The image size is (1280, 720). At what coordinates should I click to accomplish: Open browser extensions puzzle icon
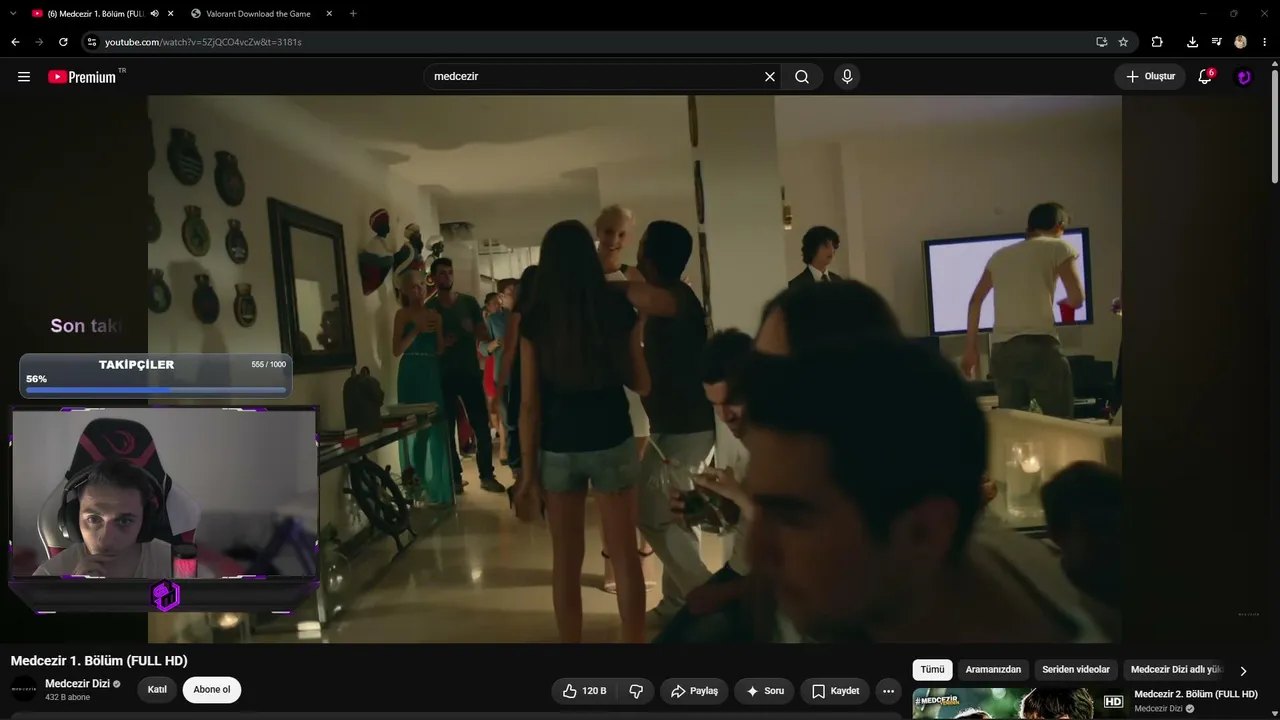(x=1157, y=42)
